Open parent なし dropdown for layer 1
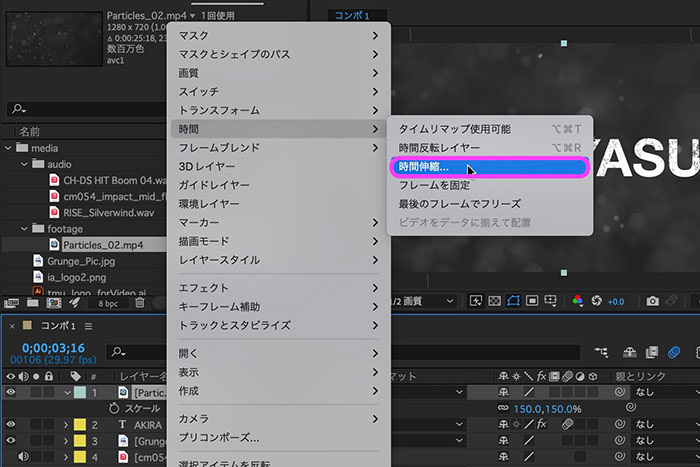Viewport: 700px width, 467px height. (x=666, y=392)
